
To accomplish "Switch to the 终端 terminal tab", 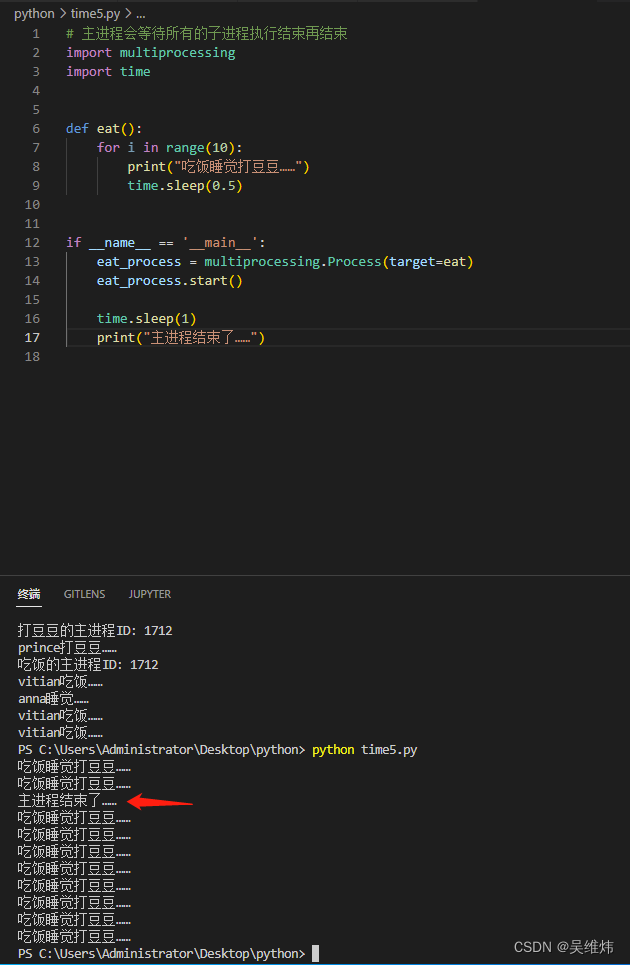I will click(29, 594).
